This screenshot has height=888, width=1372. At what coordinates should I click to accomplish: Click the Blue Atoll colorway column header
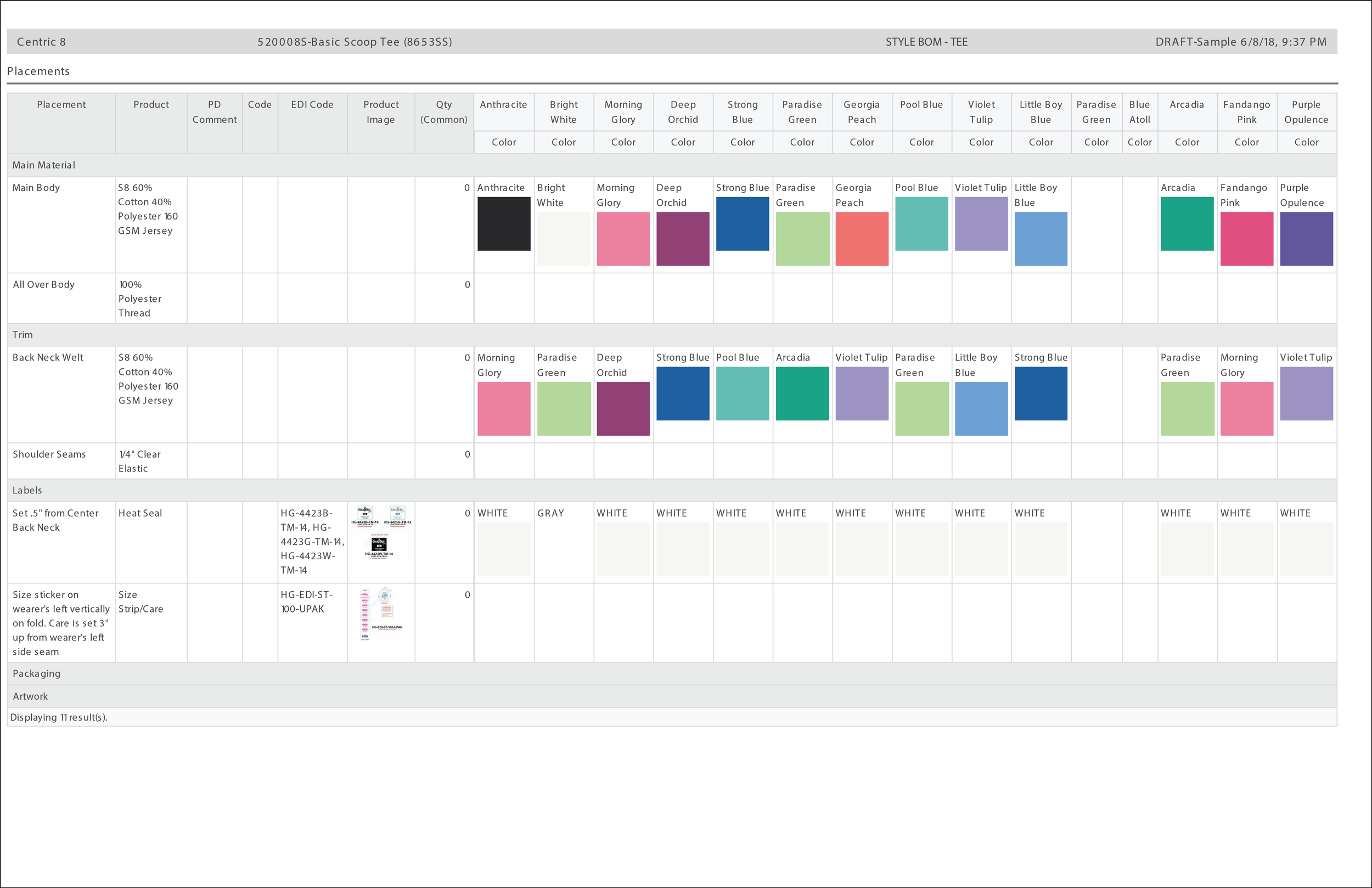tap(1139, 112)
